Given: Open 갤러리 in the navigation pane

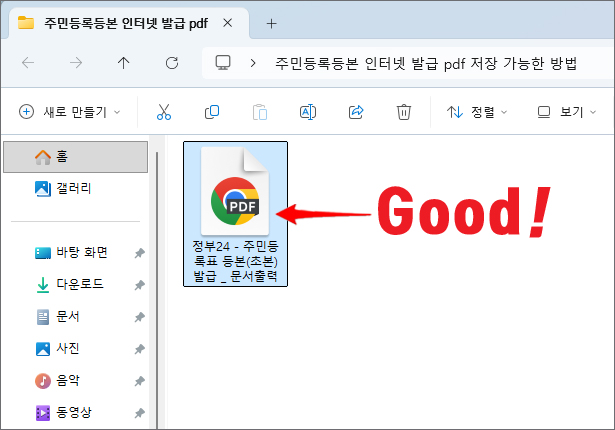Looking at the screenshot, I should point(75,188).
